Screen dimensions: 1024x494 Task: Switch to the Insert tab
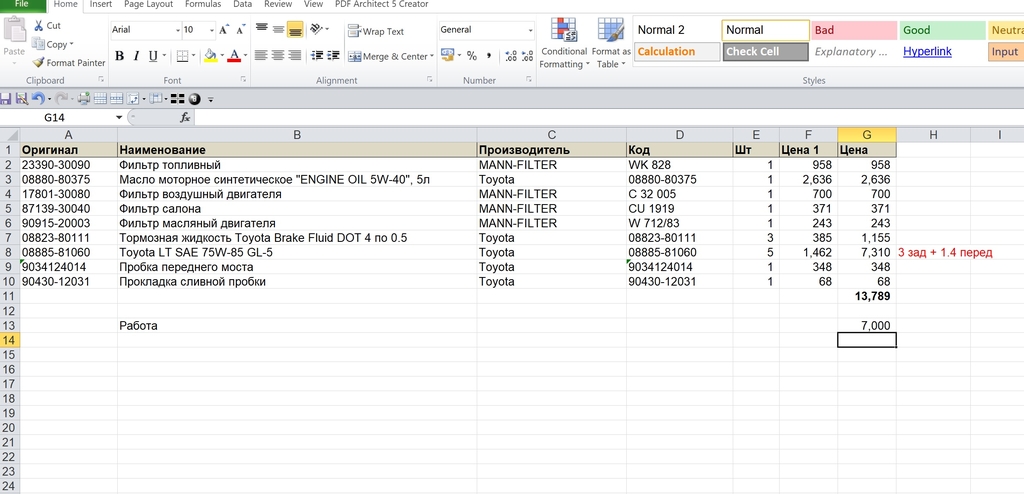[x=101, y=5]
